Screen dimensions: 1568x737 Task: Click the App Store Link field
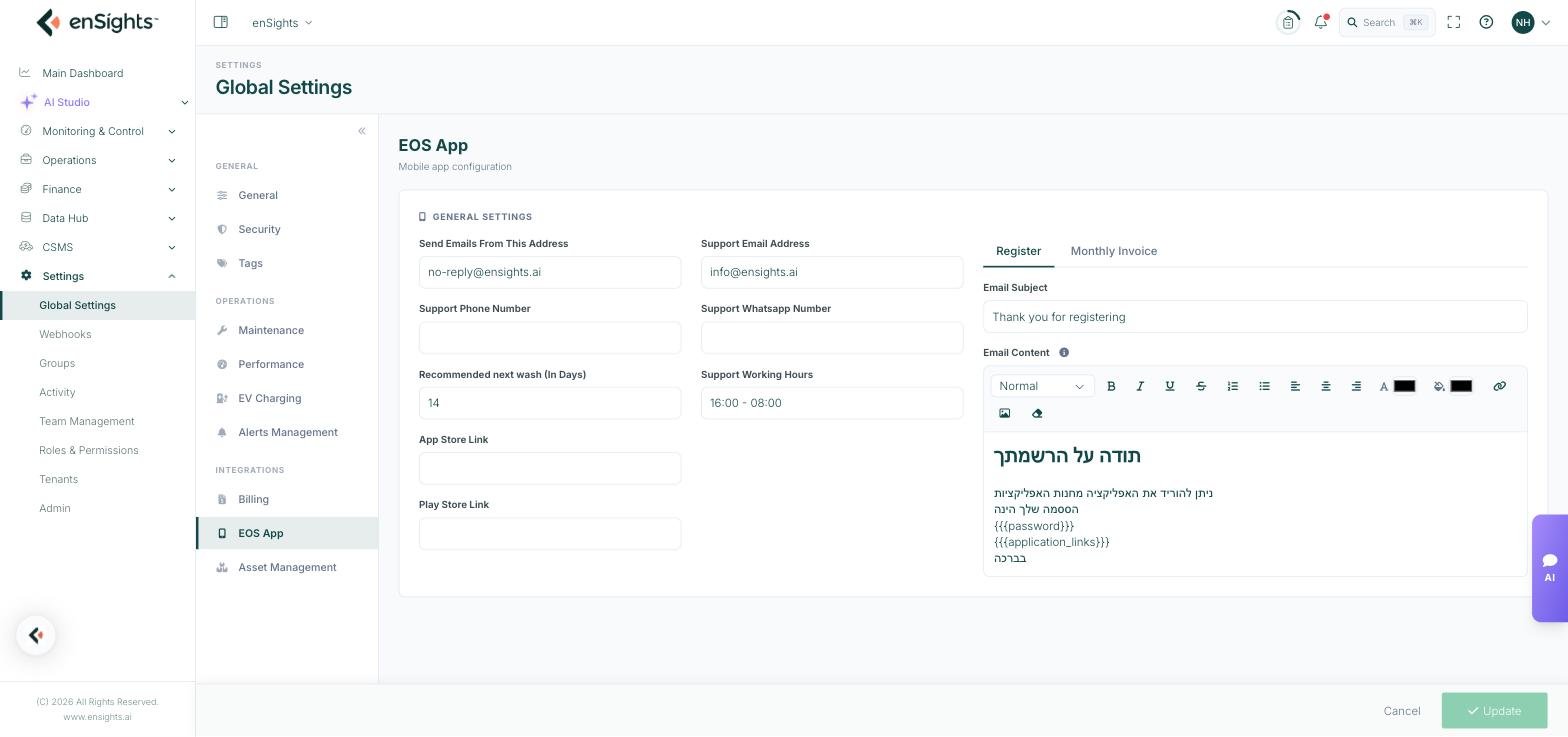coord(550,469)
